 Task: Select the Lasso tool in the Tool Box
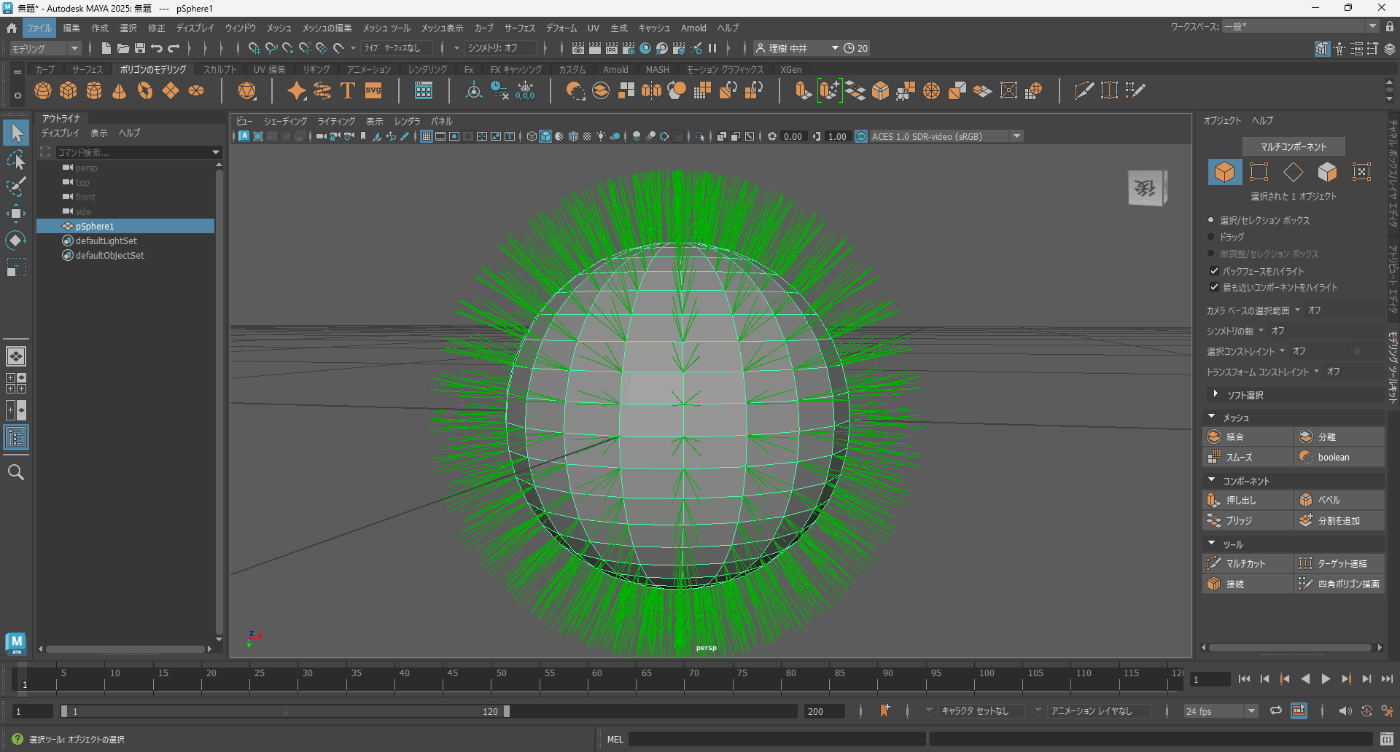coord(16,160)
